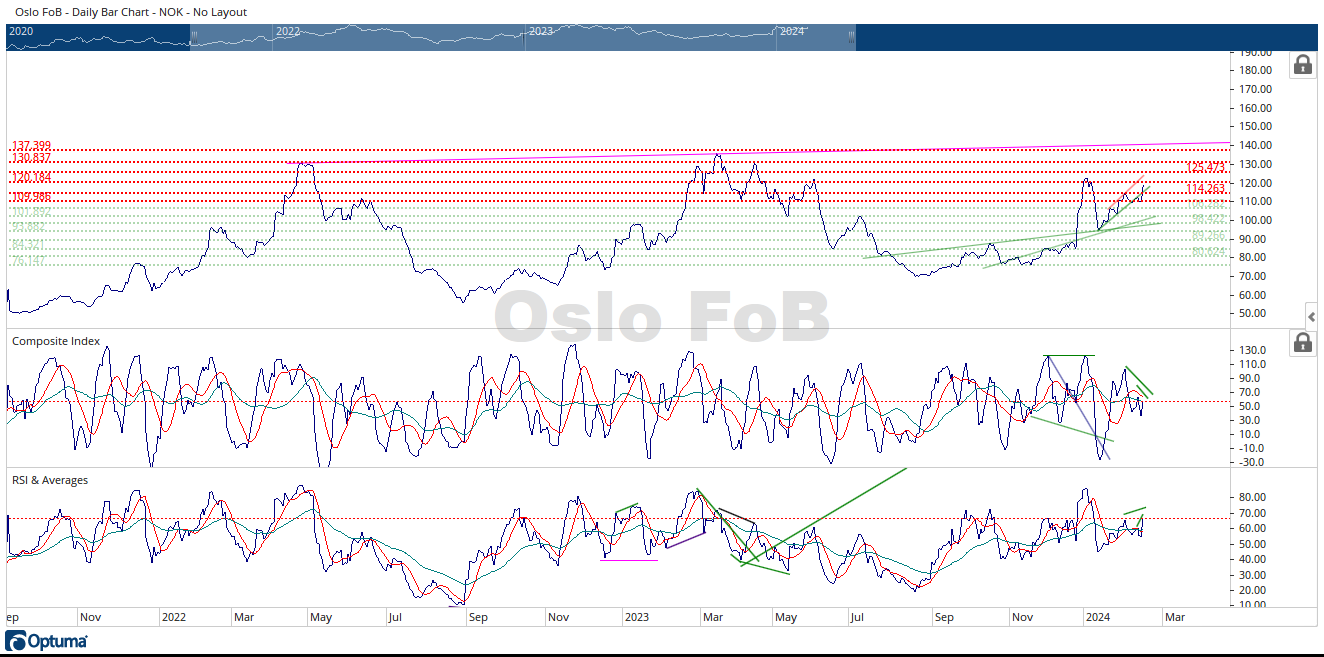Click 2023 in the overview timeline
The height and width of the screenshot is (657, 1324).
[541, 31]
